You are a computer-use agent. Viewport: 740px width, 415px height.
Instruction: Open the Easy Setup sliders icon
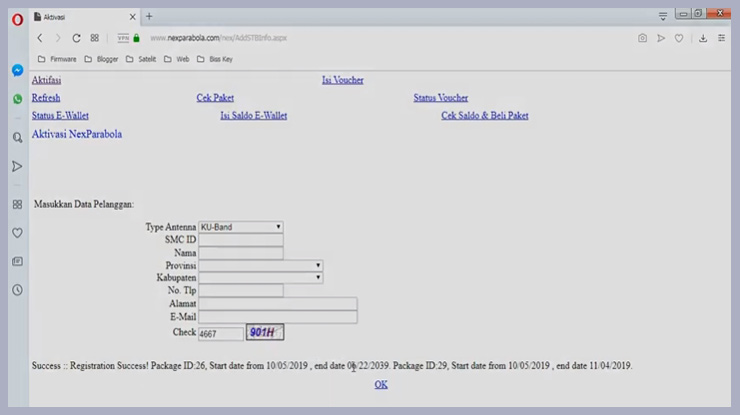tap(722, 38)
